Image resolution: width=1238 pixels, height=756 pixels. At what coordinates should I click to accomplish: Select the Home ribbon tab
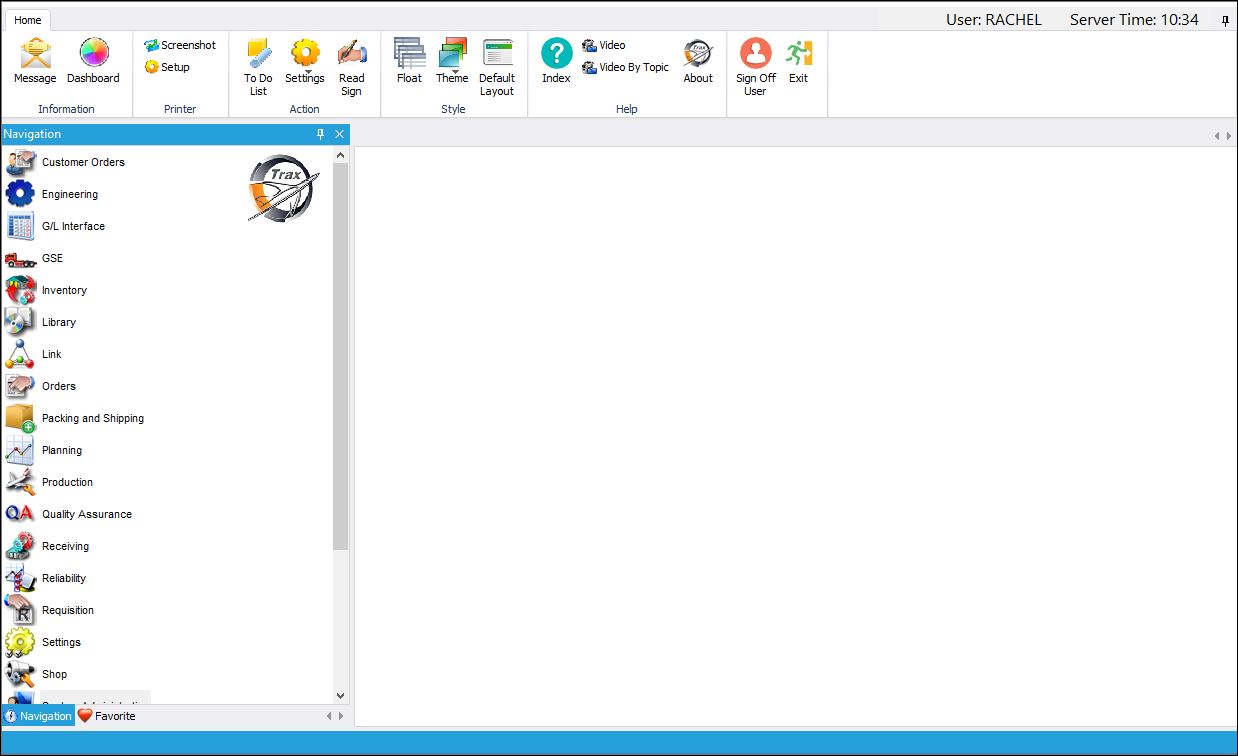tap(28, 20)
